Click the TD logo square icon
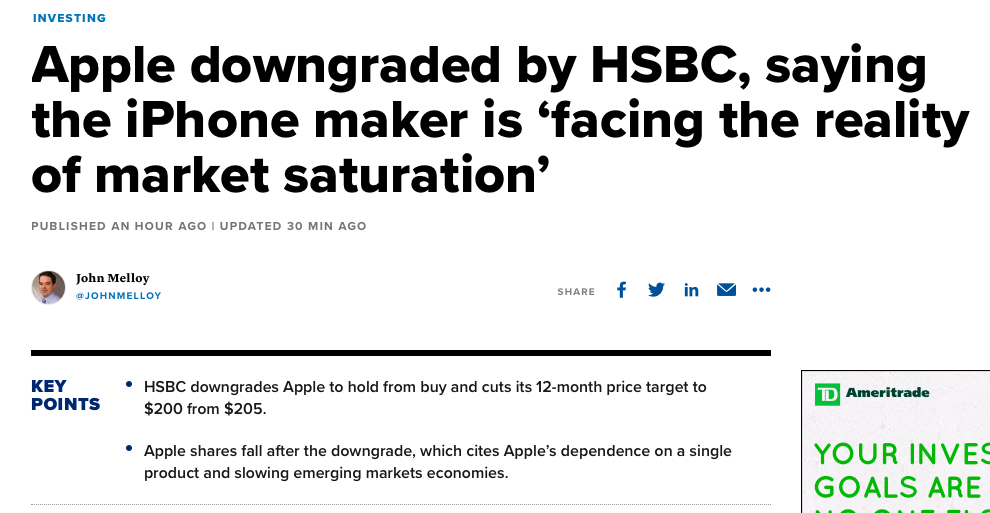The width and height of the screenshot is (990, 513). 827,394
